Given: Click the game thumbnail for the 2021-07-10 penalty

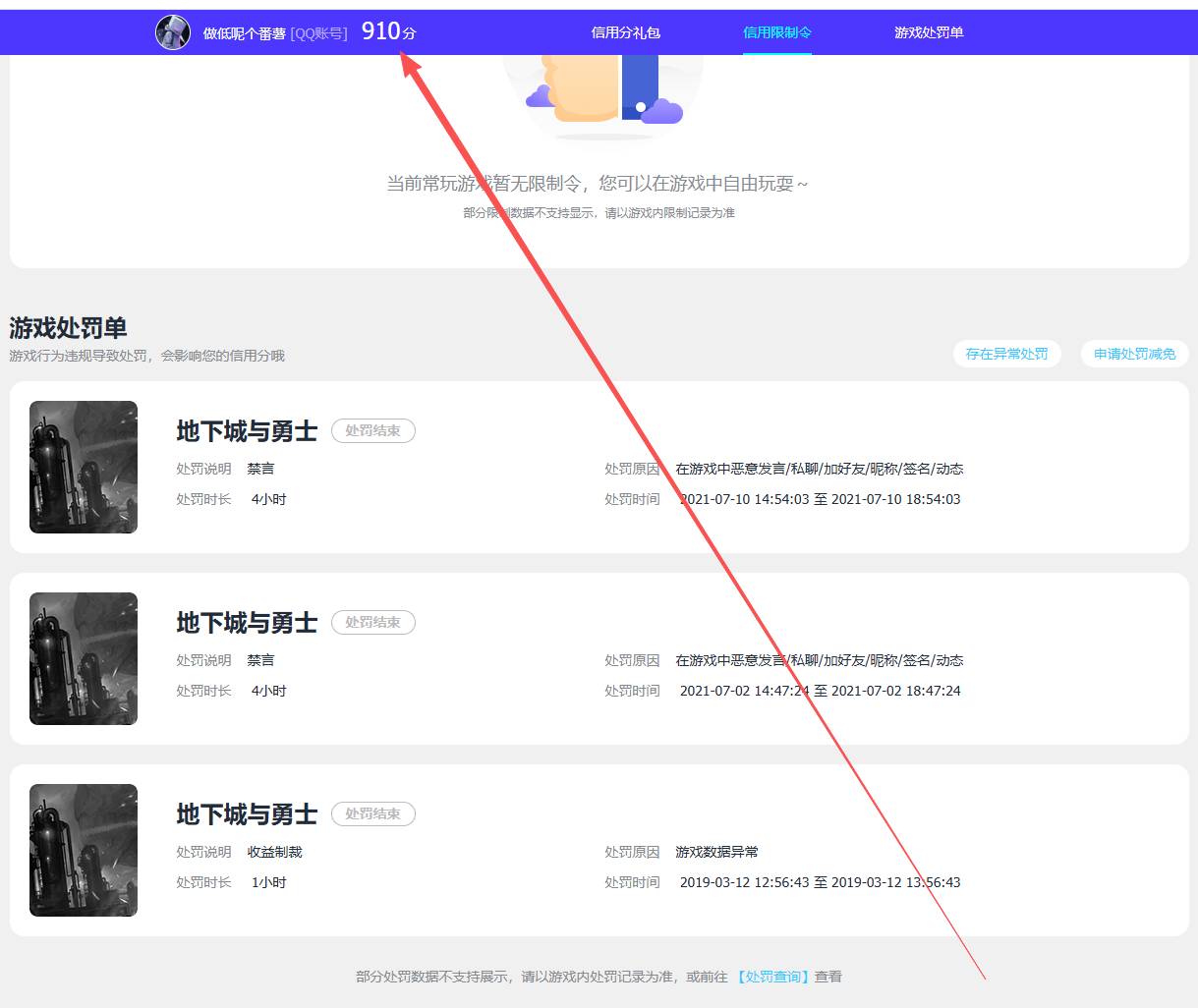Looking at the screenshot, I should click(84, 467).
